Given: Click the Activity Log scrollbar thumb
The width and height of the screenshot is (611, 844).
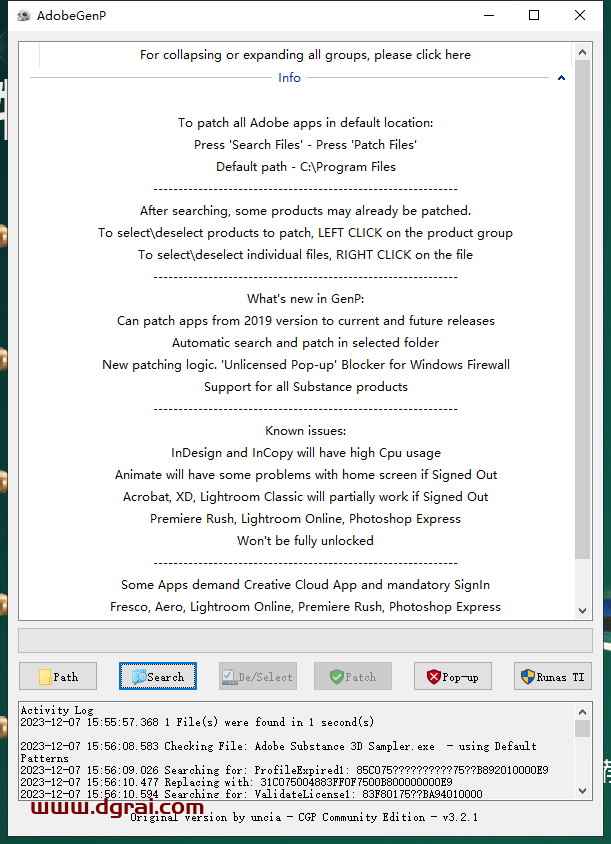Looking at the screenshot, I should (582, 728).
